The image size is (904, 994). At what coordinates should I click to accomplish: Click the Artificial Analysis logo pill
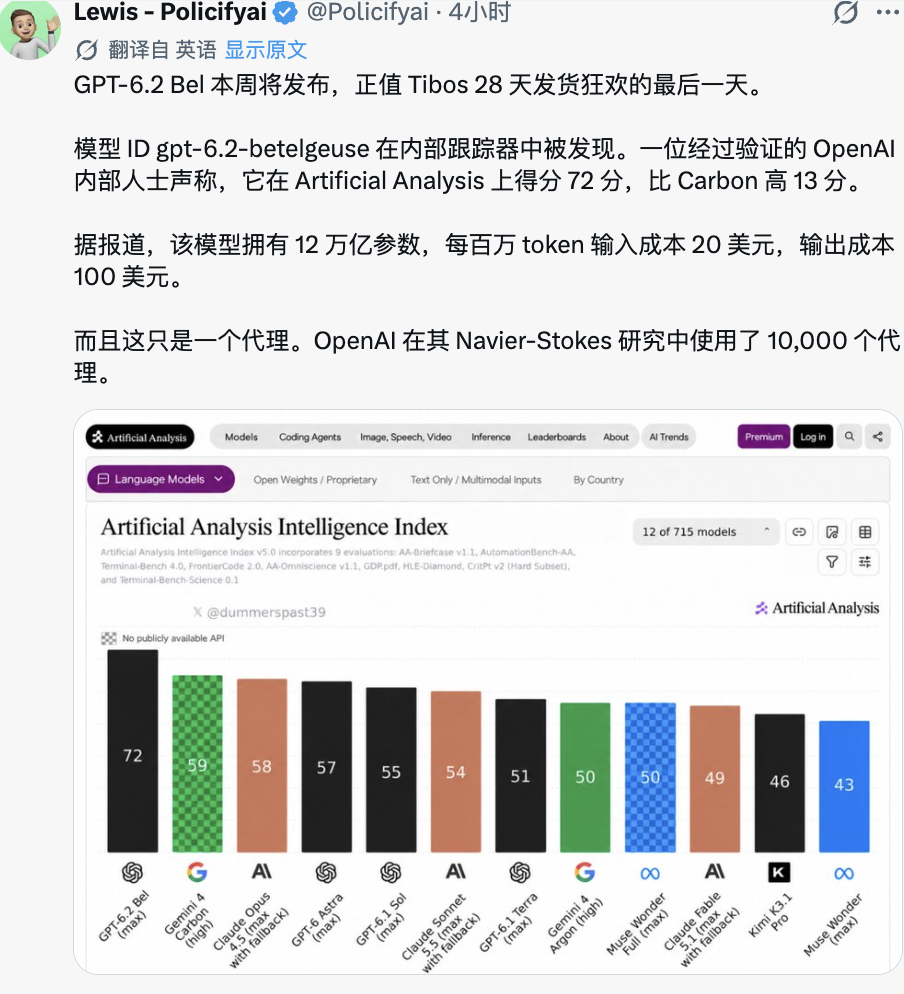tap(140, 437)
